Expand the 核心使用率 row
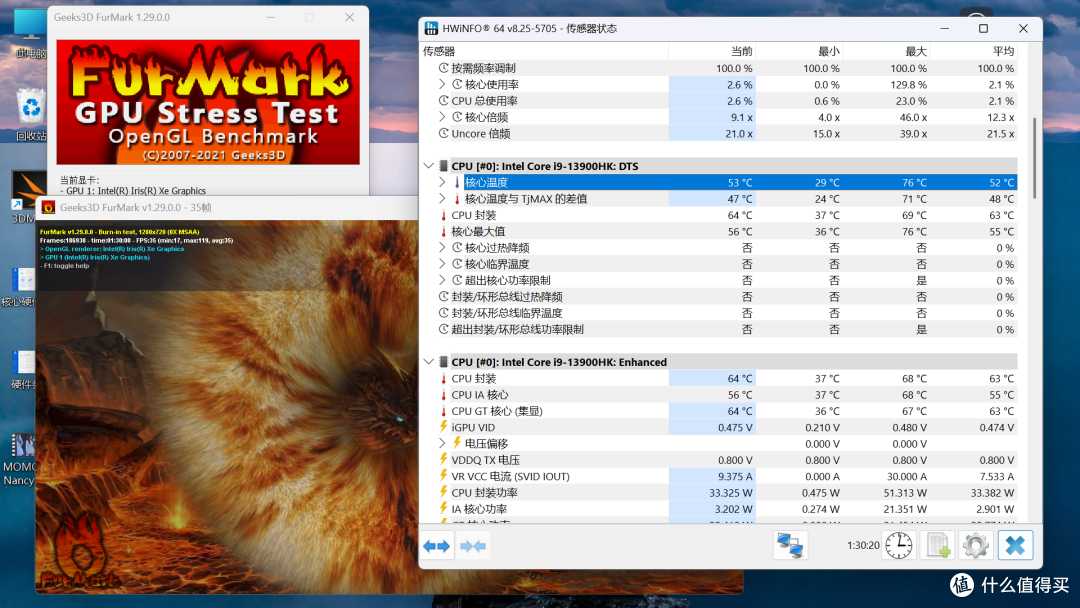 (x=442, y=84)
